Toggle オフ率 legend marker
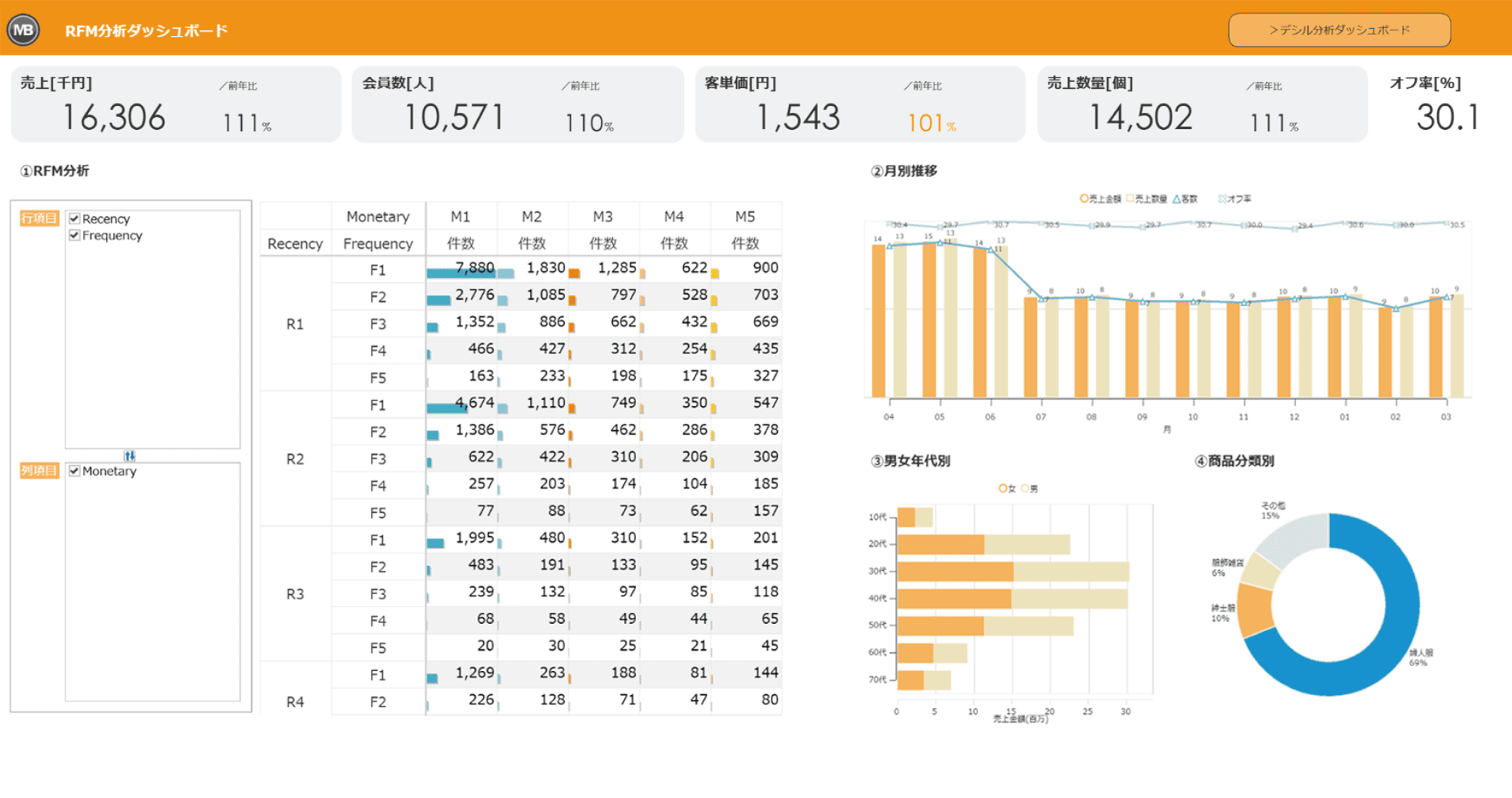The width and height of the screenshot is (1512, 798). [x=1222, y=199]
